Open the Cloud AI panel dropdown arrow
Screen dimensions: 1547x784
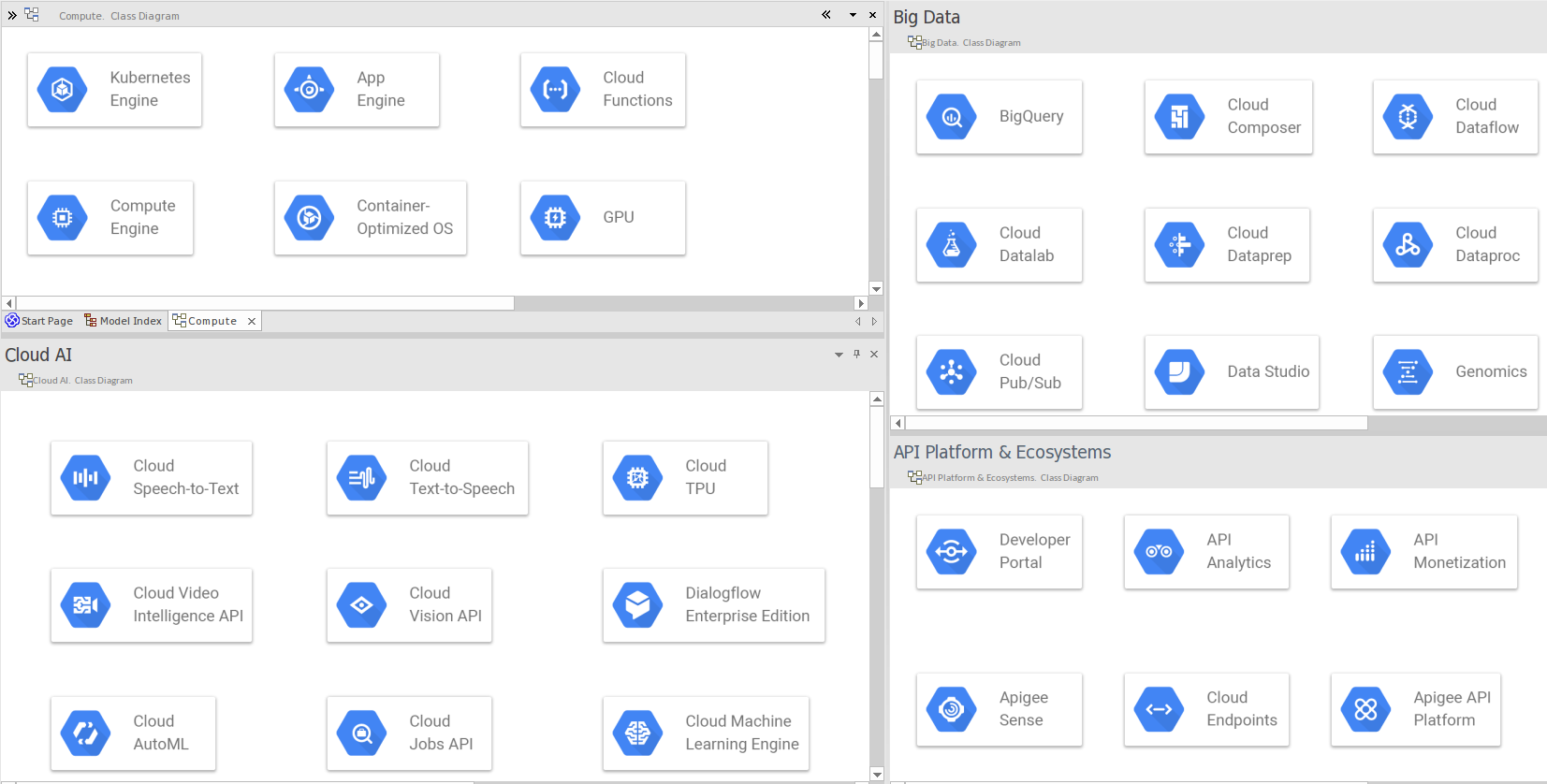click(x=839, y=355)
